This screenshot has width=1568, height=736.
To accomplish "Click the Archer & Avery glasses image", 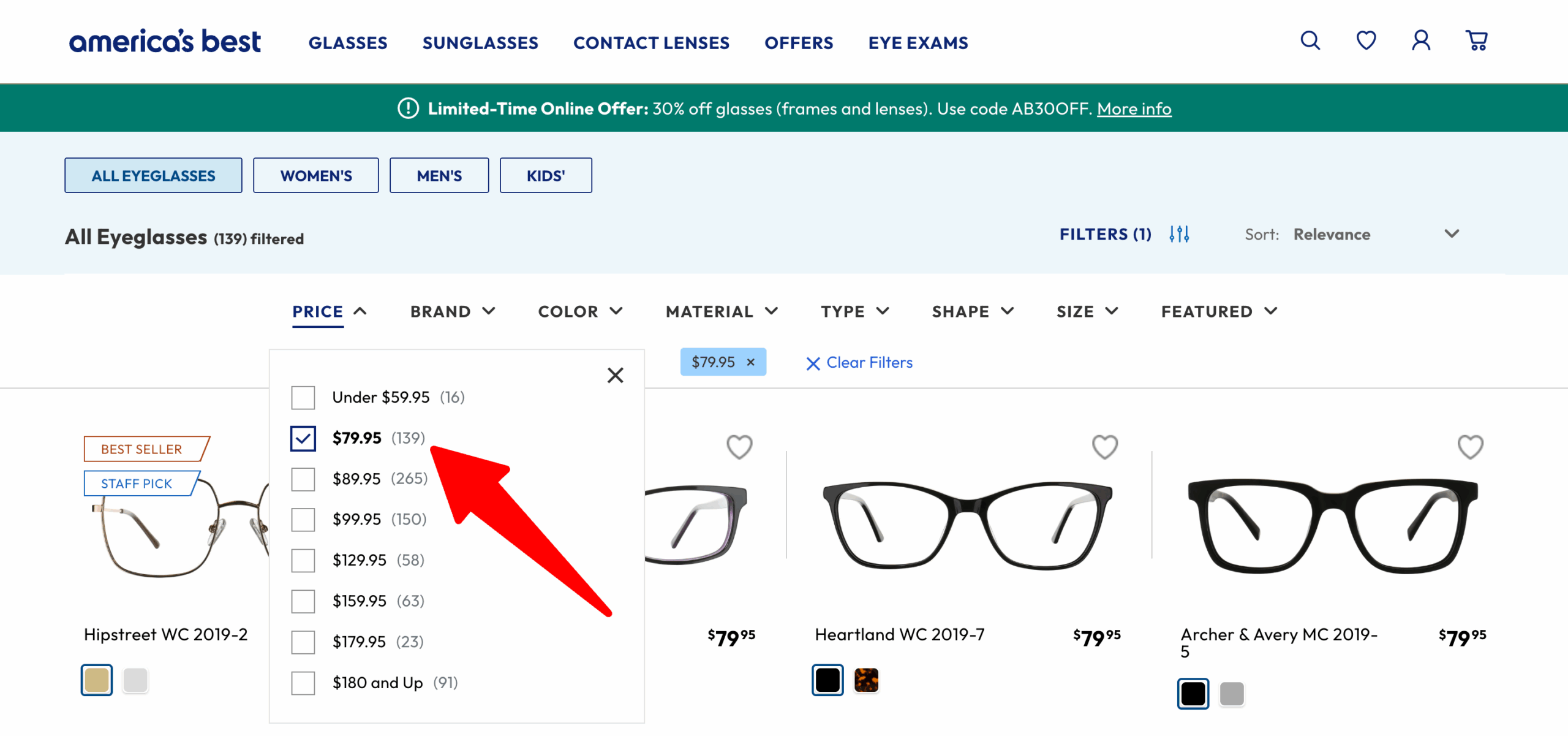I will [x=1333, y=526].
